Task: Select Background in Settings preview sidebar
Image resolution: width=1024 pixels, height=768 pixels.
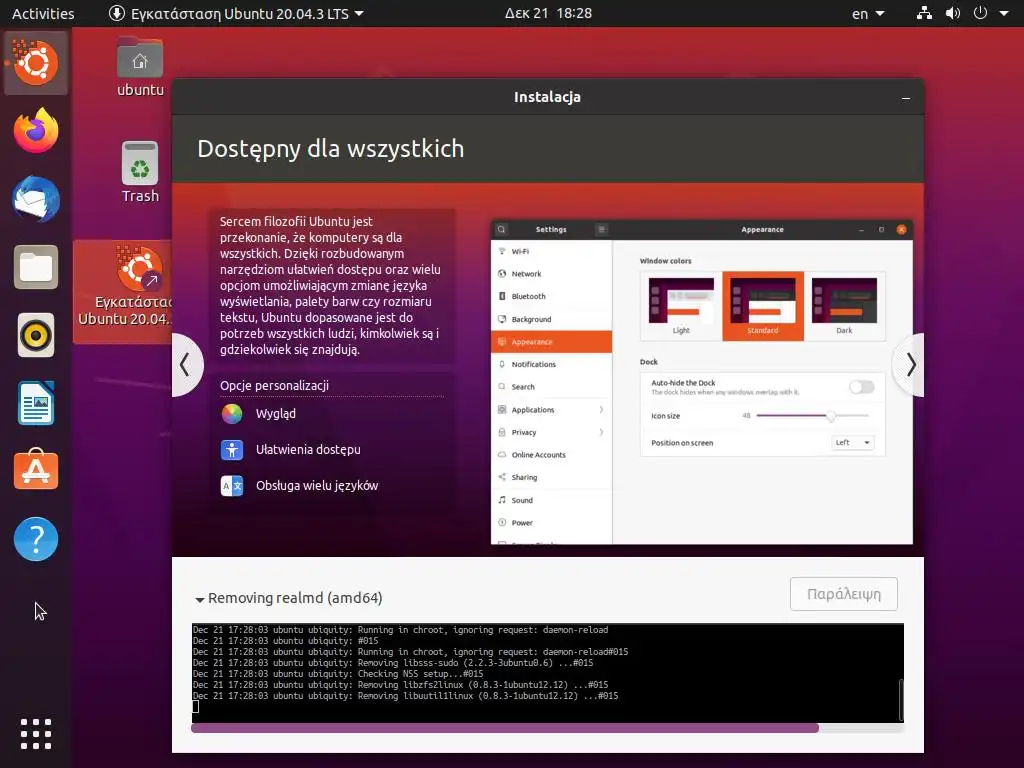Action: coord(551,319)
